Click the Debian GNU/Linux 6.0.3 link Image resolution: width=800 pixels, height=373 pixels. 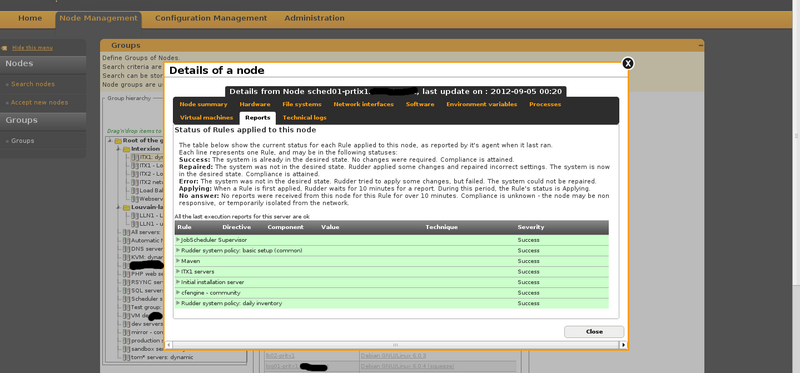pos(393,356)
